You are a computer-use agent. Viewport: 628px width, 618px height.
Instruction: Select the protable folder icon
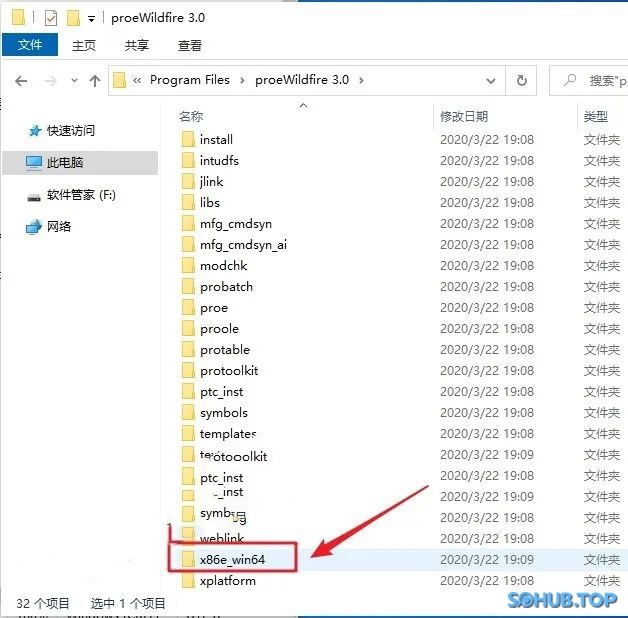click(x=188, y=350)
